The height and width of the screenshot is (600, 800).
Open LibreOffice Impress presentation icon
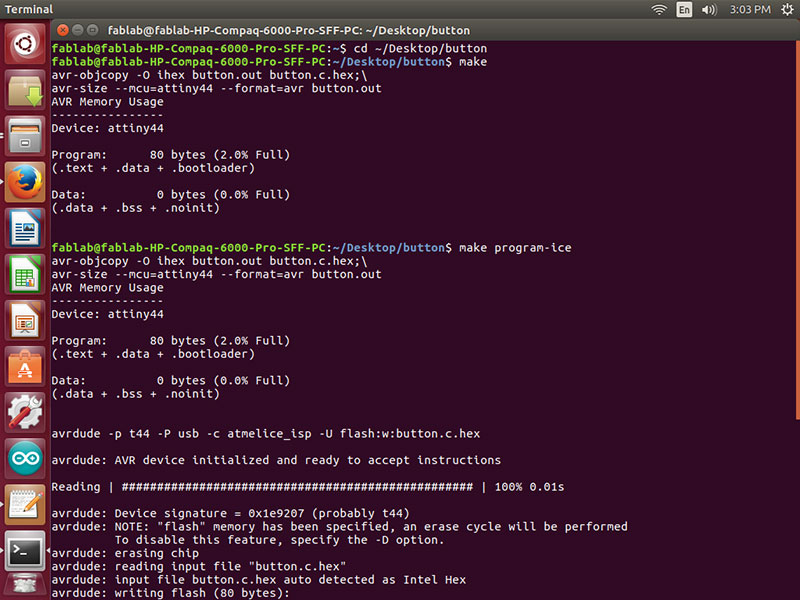[x=24, y=320]
